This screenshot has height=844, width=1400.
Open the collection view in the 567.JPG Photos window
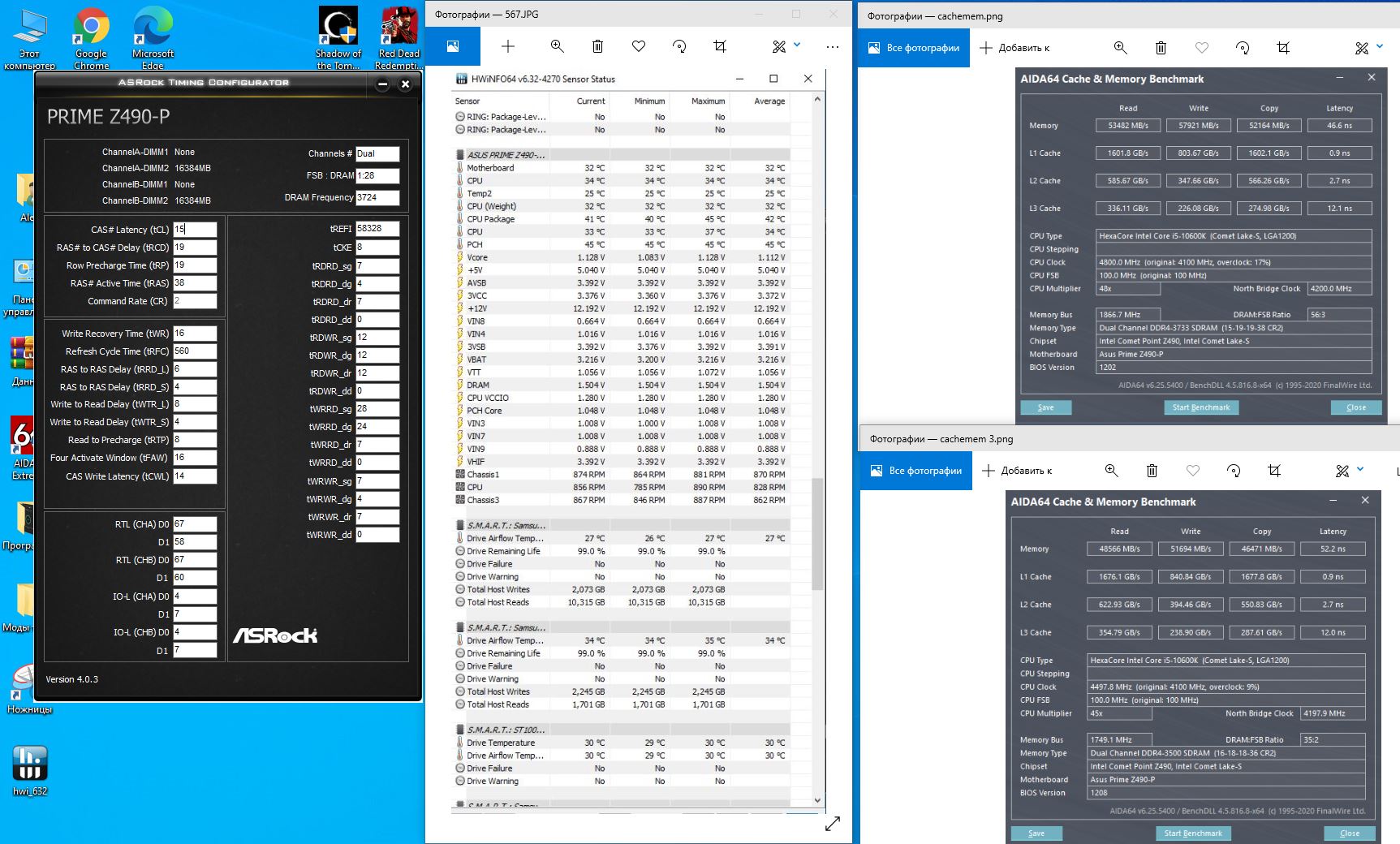click(x=453, y=46)
